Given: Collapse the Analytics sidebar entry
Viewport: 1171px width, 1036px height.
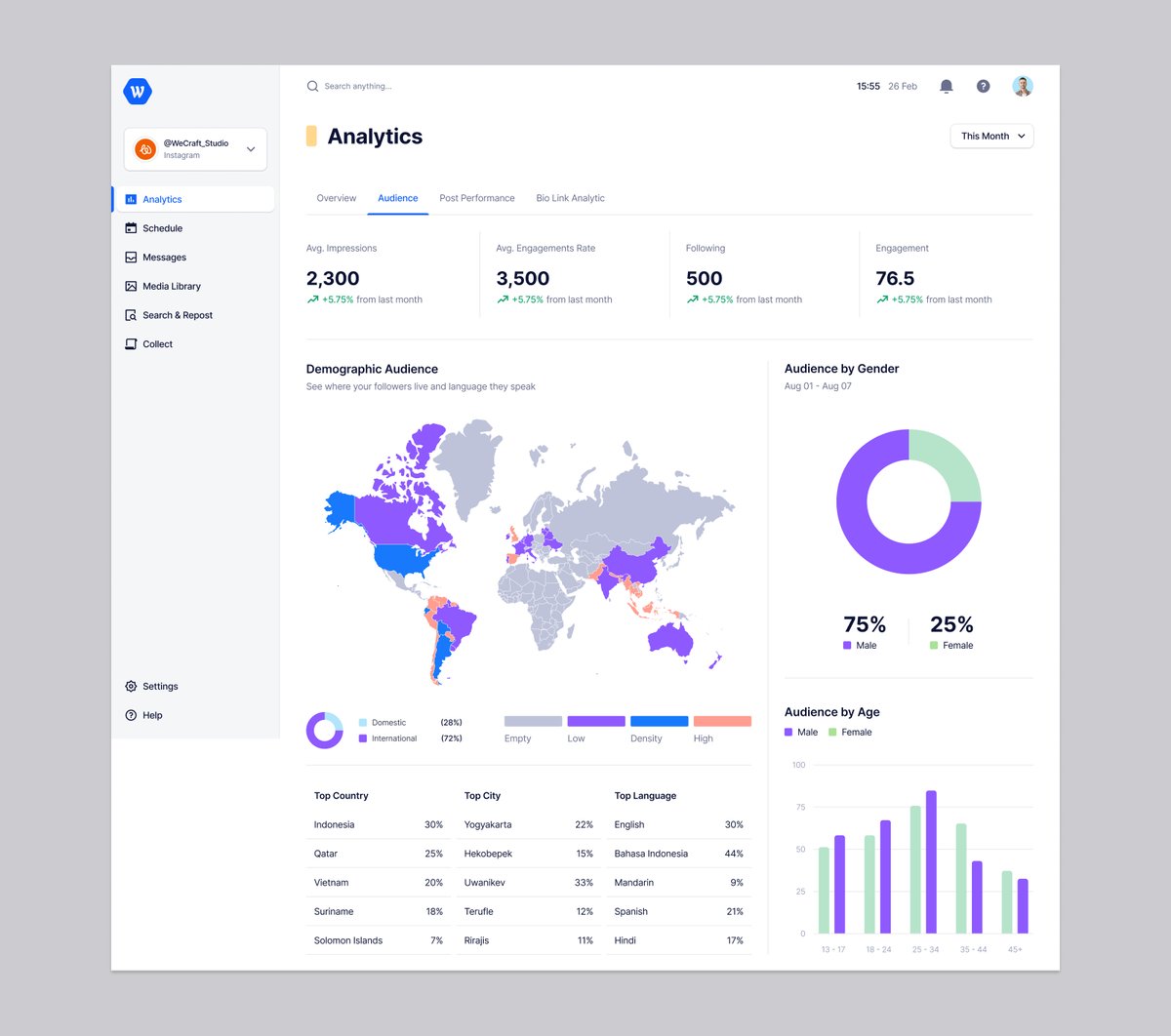Looking at the screenshot, I should tap(162, 198).
